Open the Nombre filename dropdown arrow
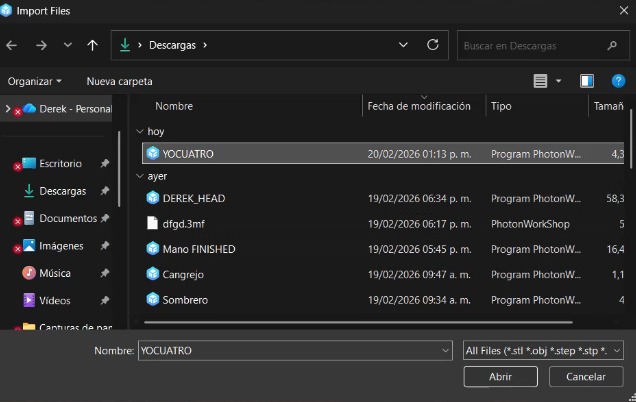 click(x=445, y=350)
